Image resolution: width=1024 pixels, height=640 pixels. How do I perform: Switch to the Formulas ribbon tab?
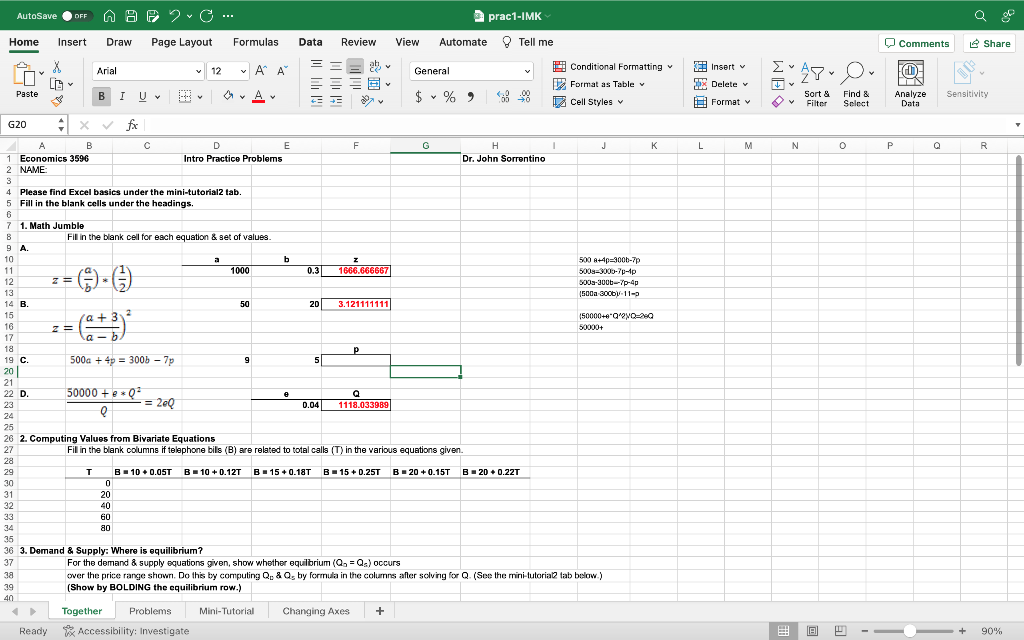(x=256, y=42)
